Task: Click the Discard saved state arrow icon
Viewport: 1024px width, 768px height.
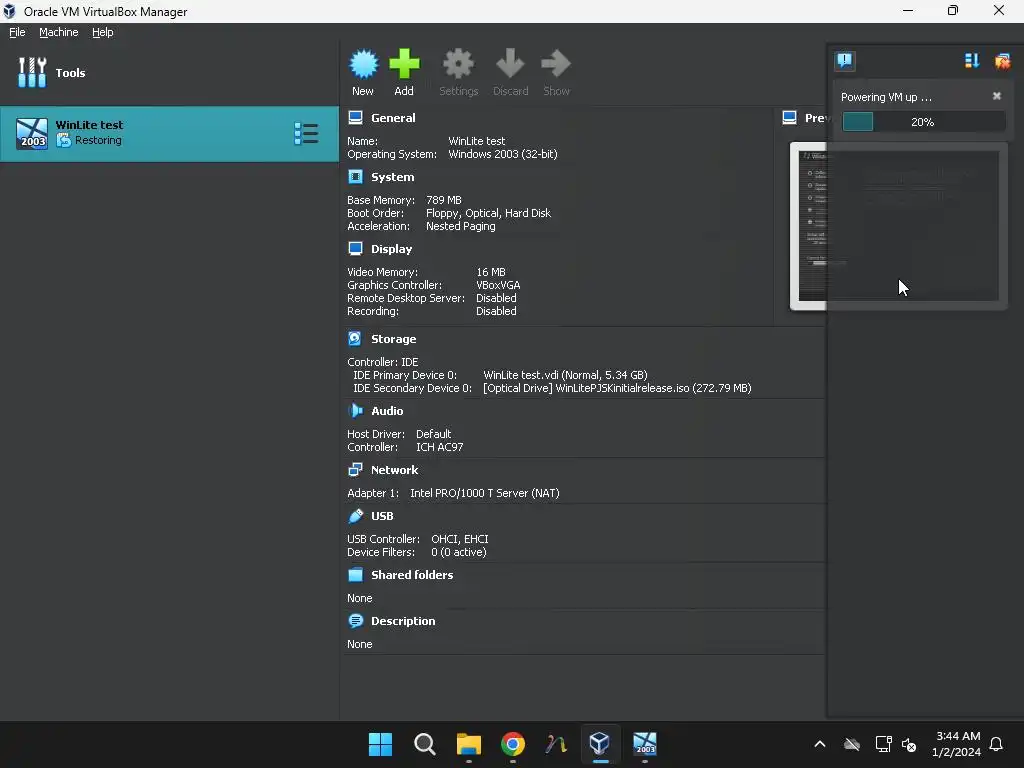Action: (x=510, y=64)
